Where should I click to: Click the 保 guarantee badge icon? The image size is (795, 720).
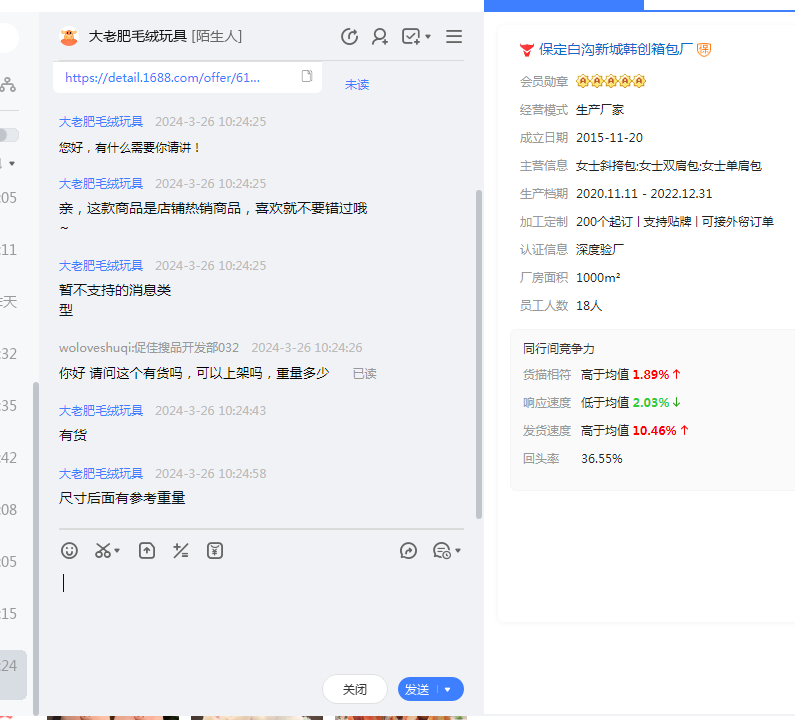point(704,49)
